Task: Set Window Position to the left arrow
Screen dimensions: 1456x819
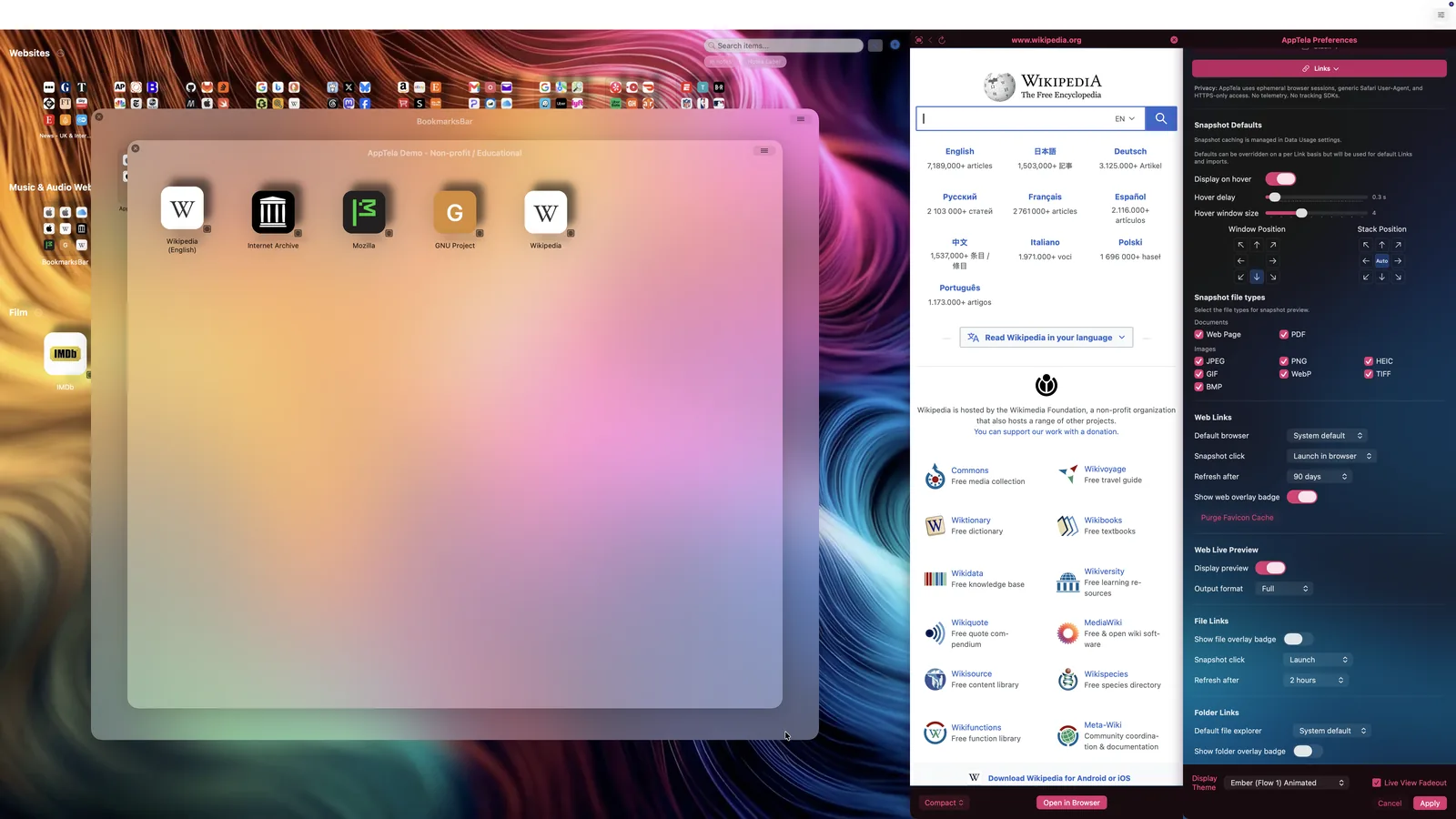Action: (1240, 261)
